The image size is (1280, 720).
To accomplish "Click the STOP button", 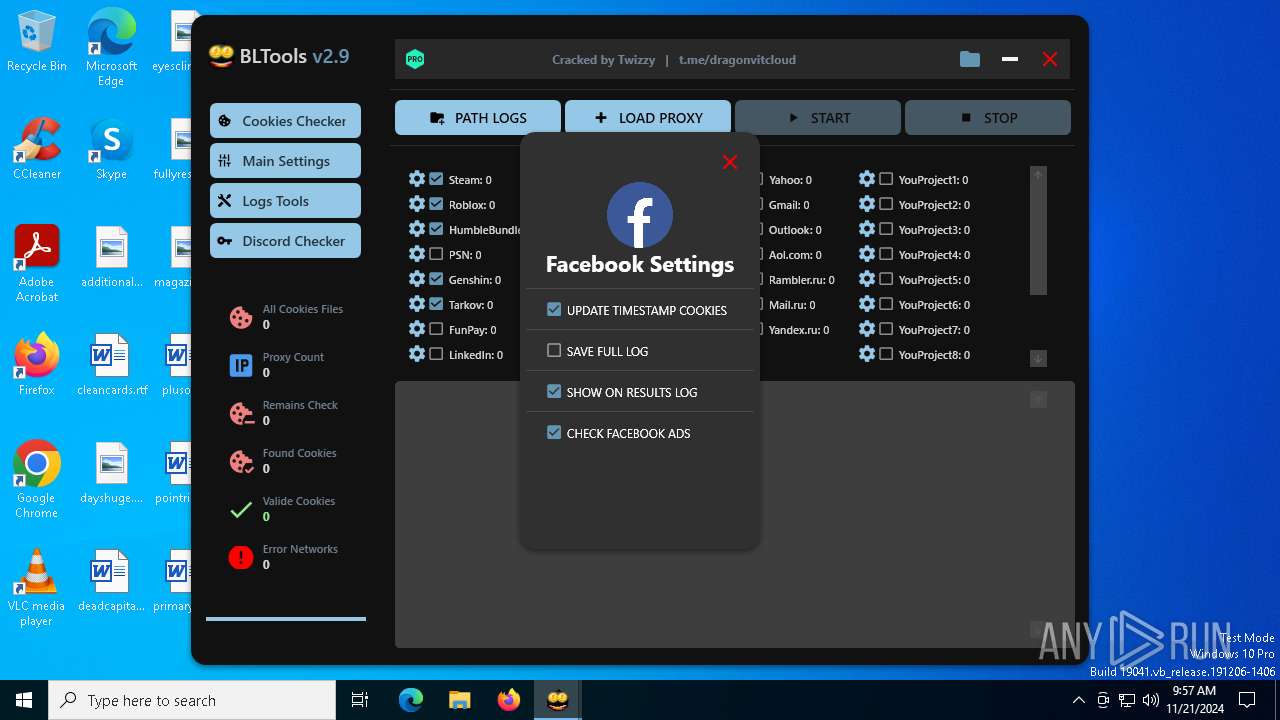I will 988,117.
